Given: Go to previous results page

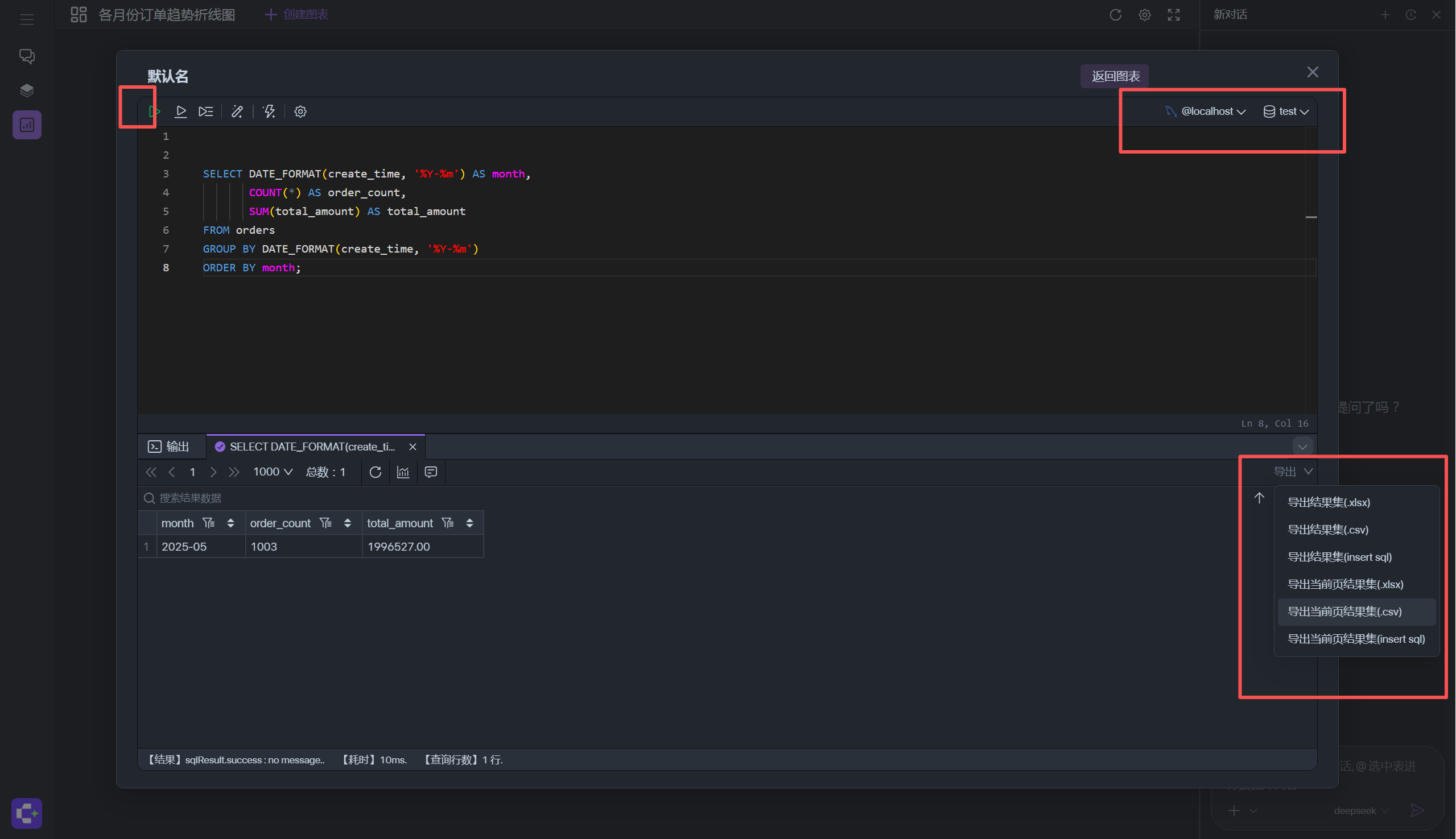Looking at the screenshot, I should pyautogui.click(x=172, y=472).
